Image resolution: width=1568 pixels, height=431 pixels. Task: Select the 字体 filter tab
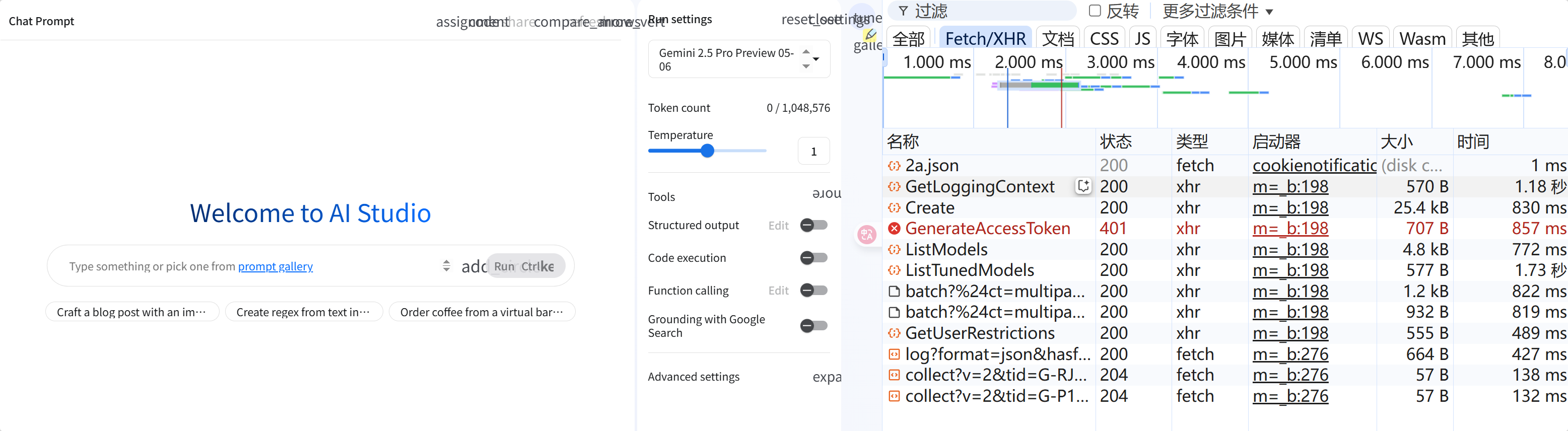1182,38
